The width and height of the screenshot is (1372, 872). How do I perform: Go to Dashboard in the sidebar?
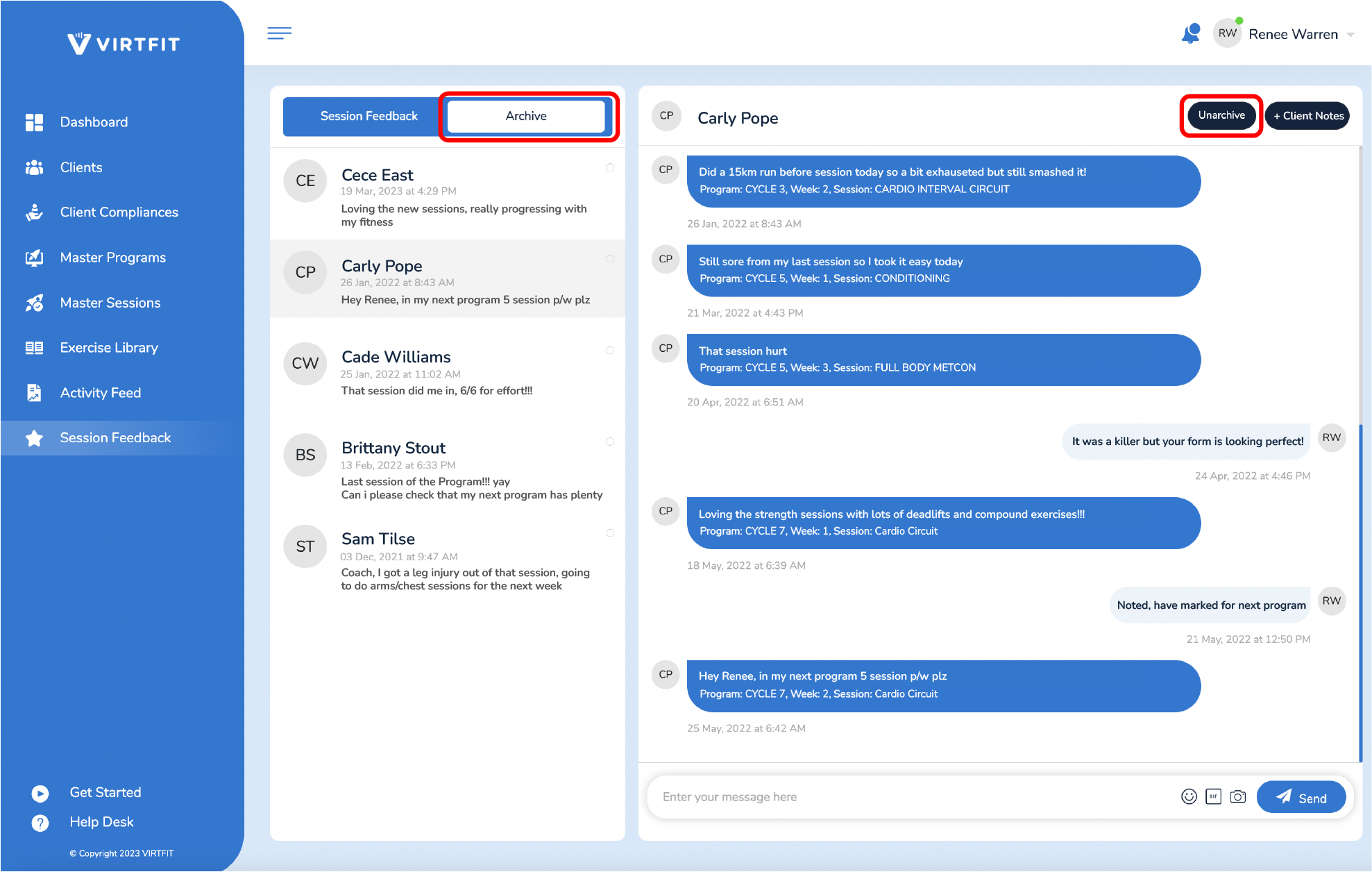[94, 122]
